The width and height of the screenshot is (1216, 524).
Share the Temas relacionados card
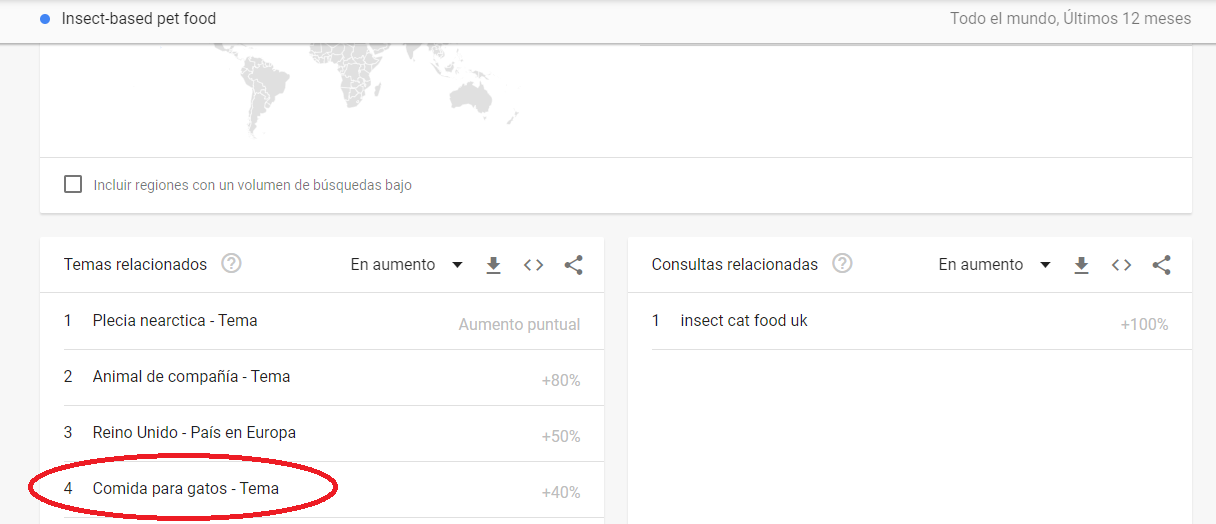click(x=573, y=265)
